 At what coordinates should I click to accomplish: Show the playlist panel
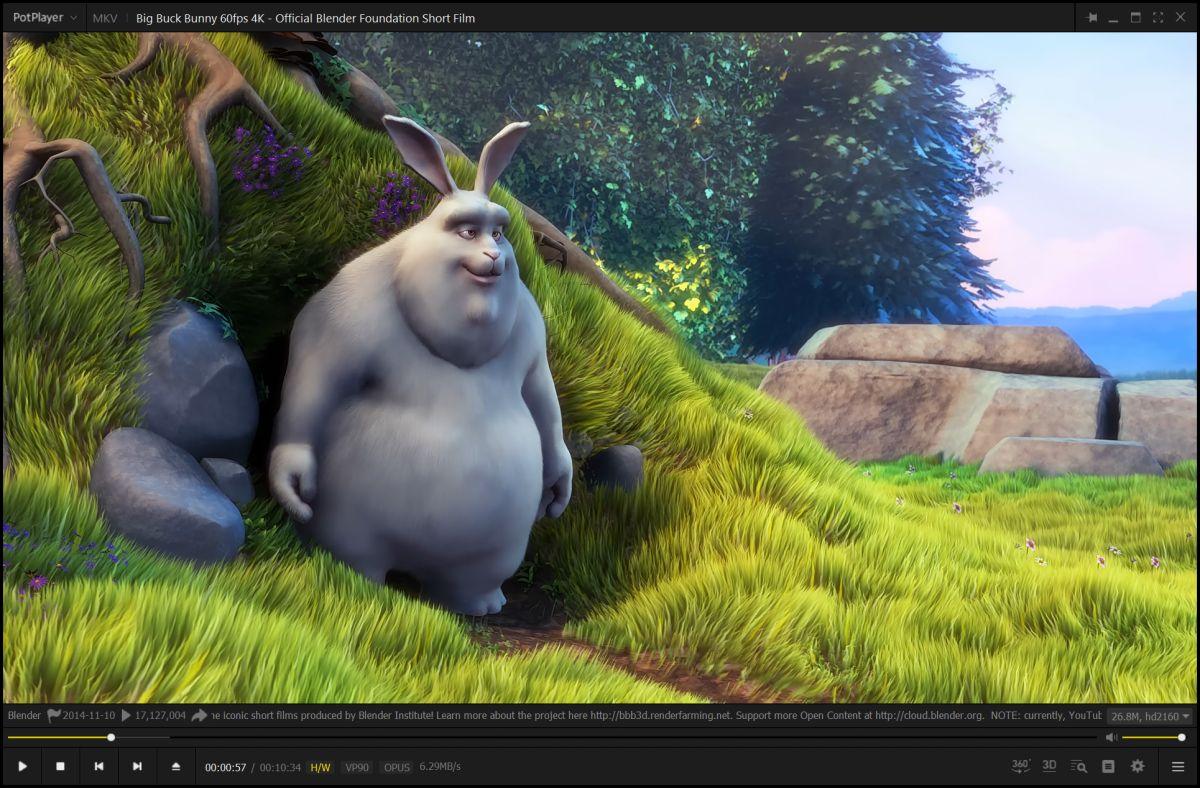[1108, 767]
